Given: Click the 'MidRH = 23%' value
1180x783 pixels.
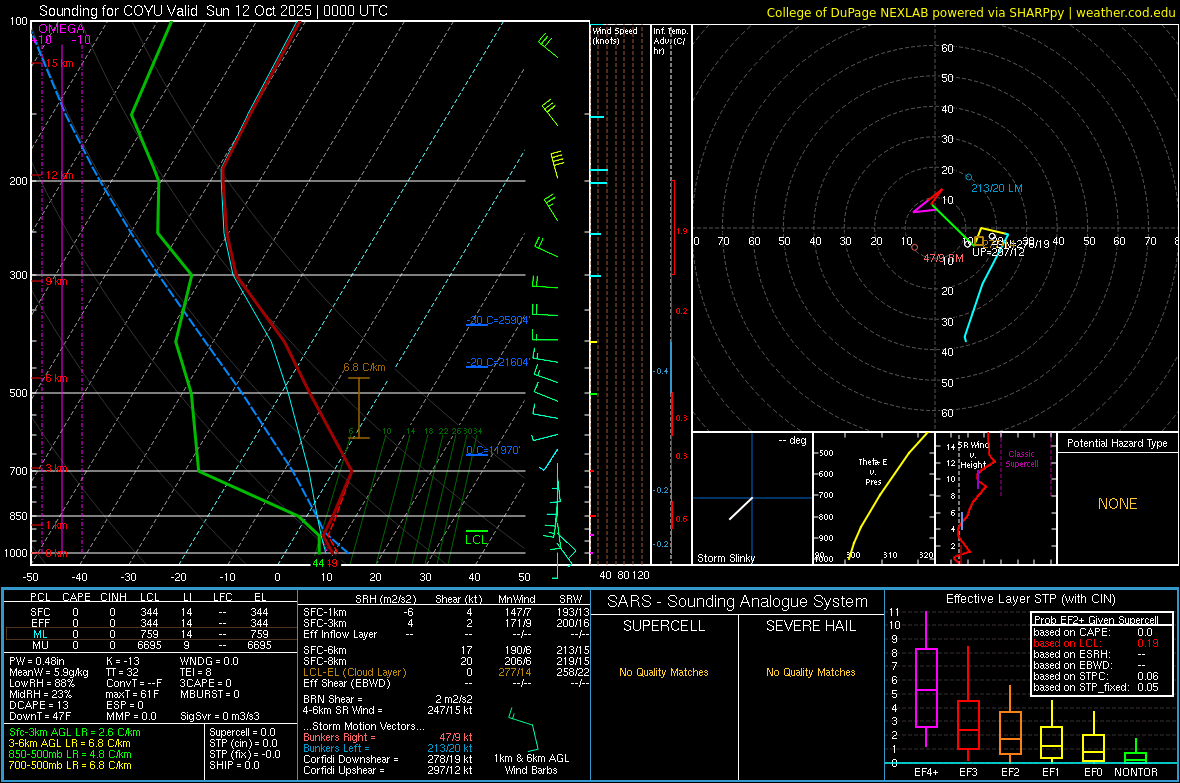Looking at the screenshot, I should [x=41, y=694].
